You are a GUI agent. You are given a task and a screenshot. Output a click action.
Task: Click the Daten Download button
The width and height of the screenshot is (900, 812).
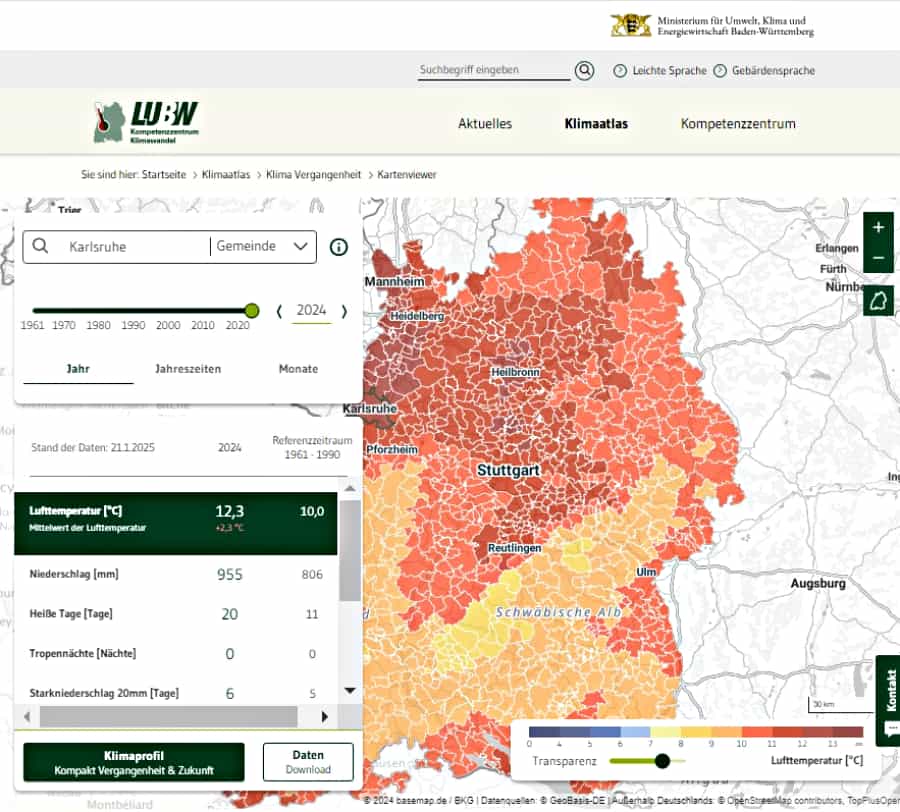(x=308, y=761)
